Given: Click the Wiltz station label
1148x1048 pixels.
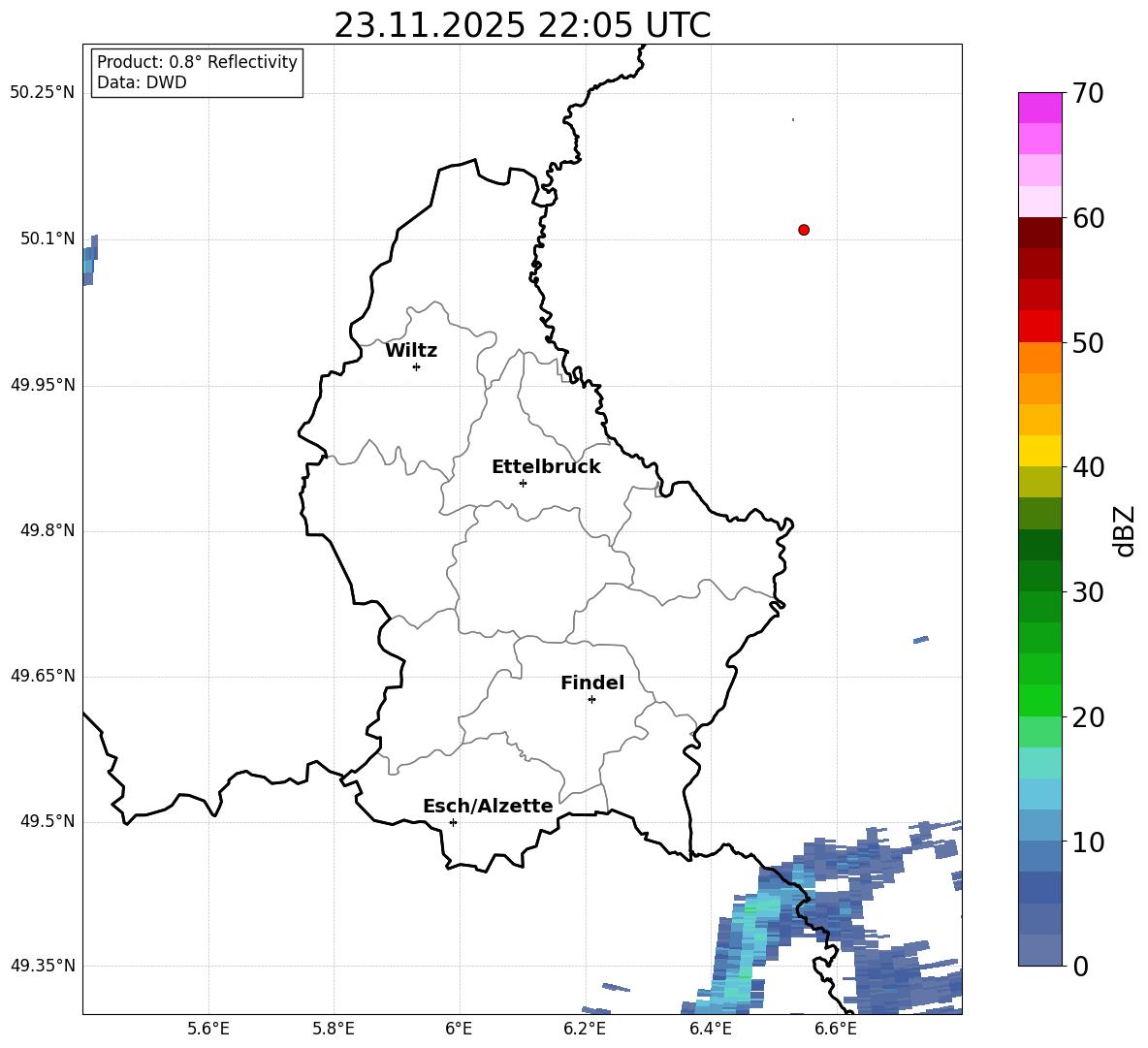Looking at the screenshot, I should point(411,351).
